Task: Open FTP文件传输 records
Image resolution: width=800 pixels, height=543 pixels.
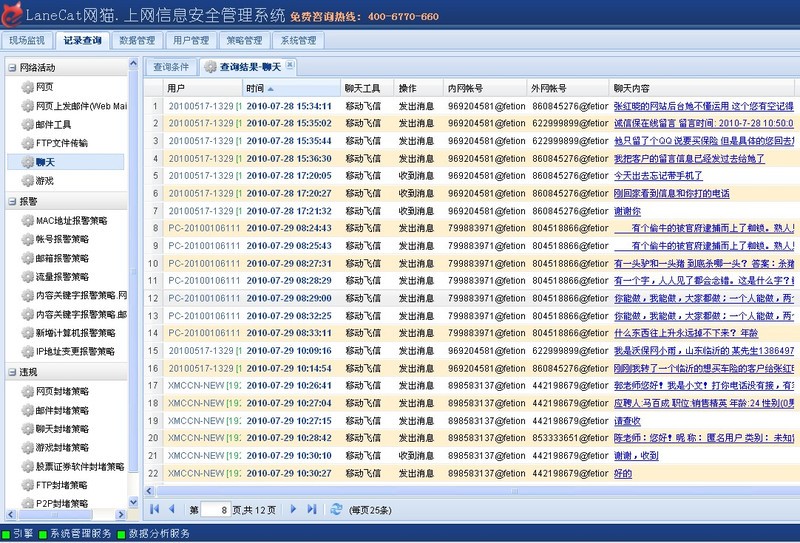Action: 61,143
